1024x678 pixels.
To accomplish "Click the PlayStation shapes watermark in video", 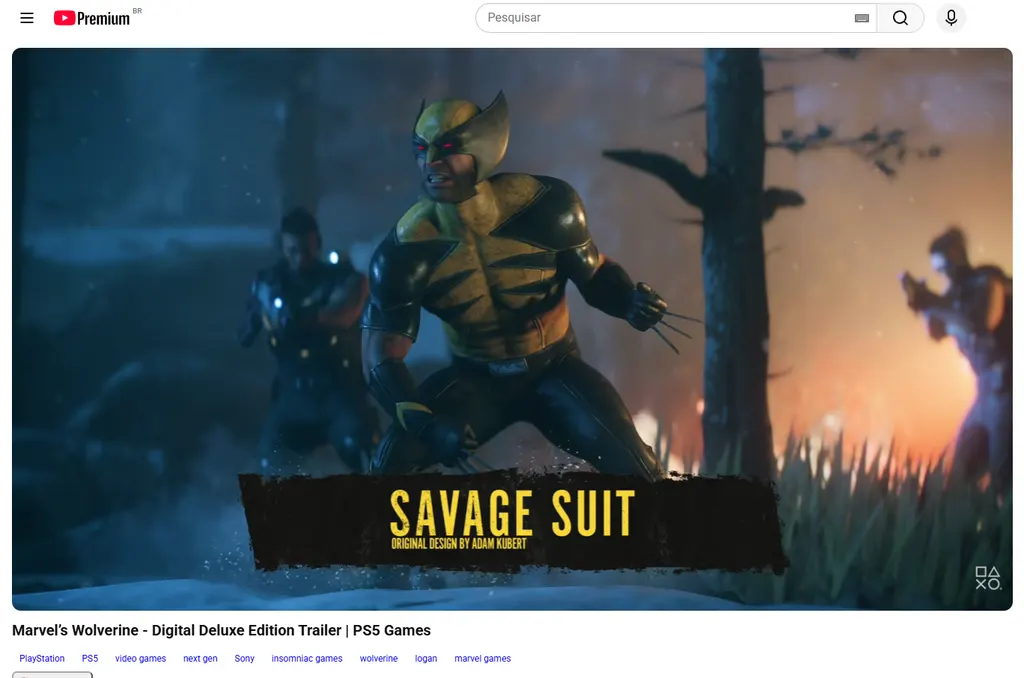I will (987, 578).
